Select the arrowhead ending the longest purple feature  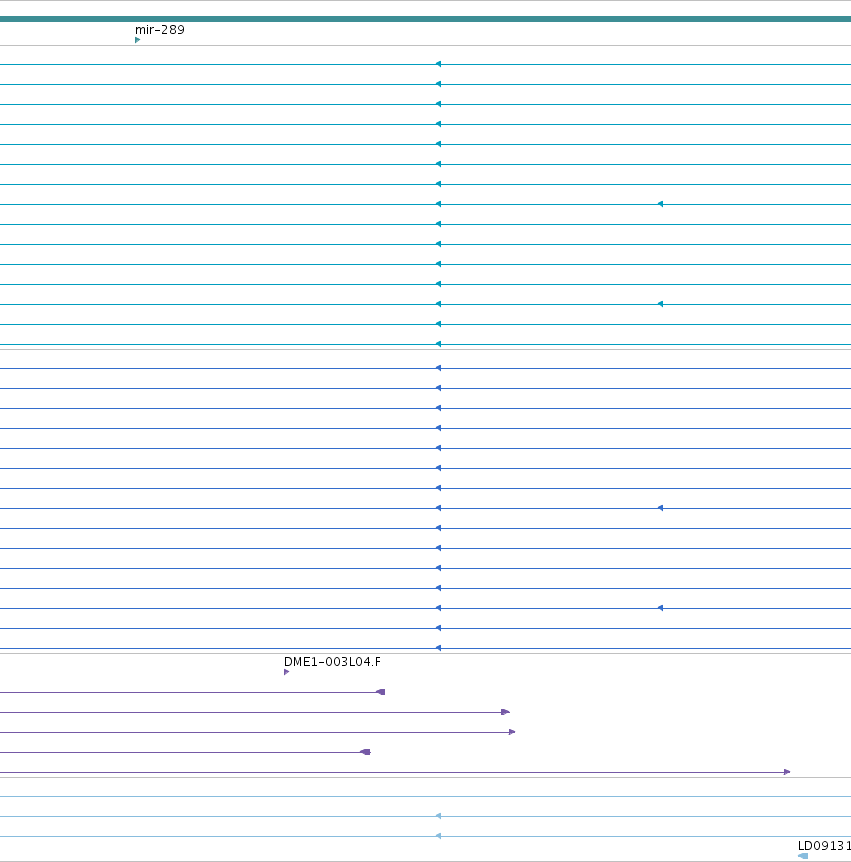click(x=787, y=772)
